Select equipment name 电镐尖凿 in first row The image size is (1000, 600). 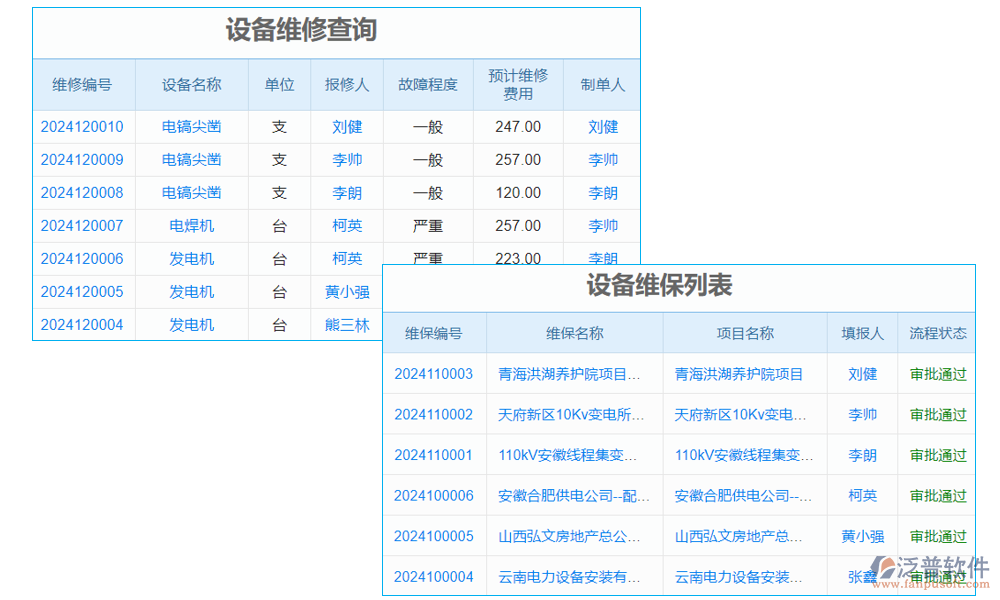[x=191, y=126]
